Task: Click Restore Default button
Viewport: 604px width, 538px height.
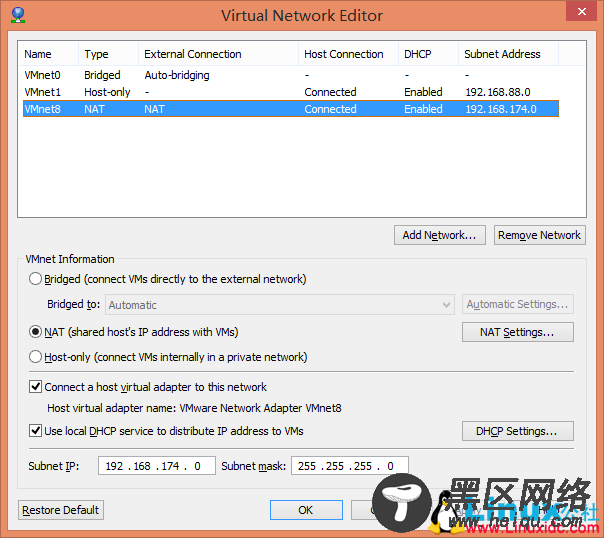Action: pos(61,510)
